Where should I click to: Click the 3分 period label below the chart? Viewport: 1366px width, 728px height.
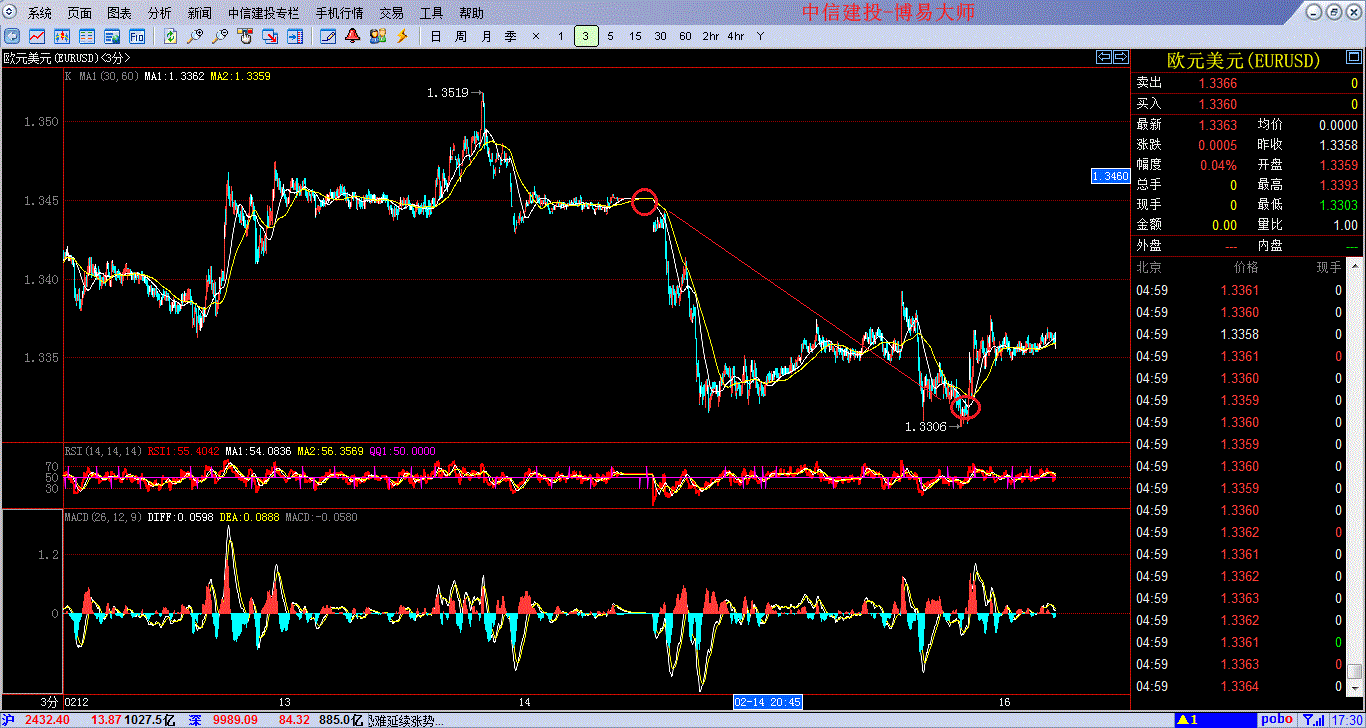pyautogui.click(x=50, y=702)
